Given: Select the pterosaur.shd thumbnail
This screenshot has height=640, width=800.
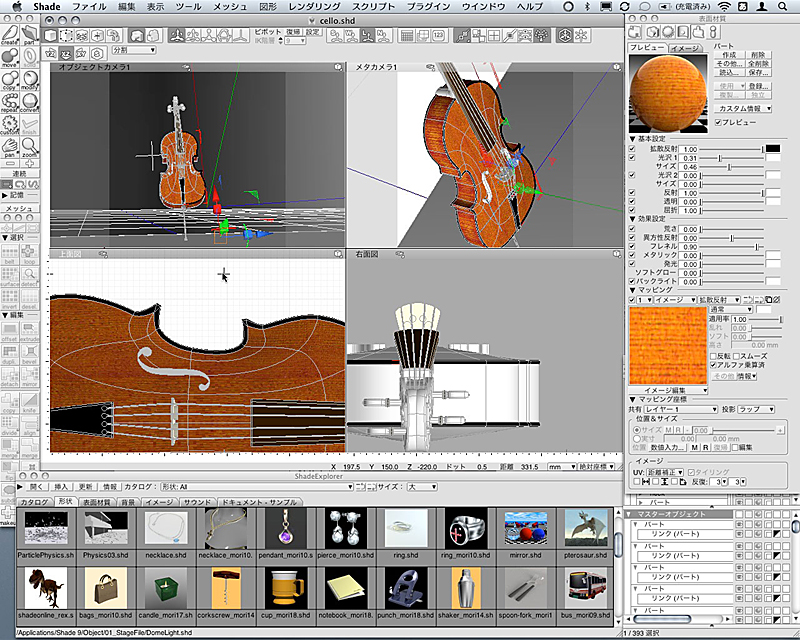Looking at the screenshot, I should (x=586, y=529).
